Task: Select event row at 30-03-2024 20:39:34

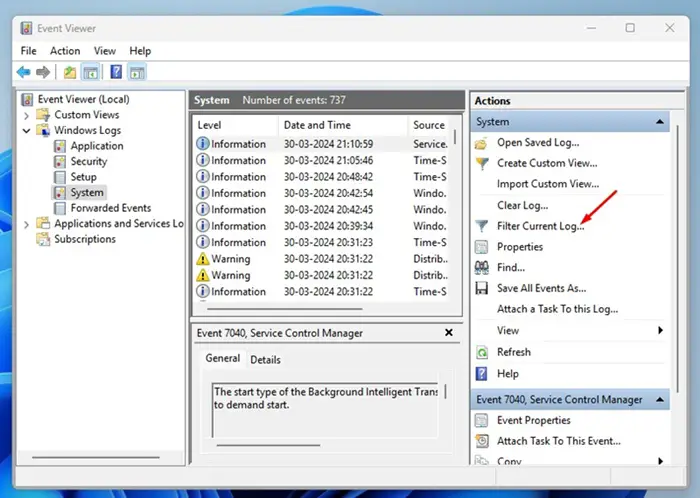Action: [321, 226]
